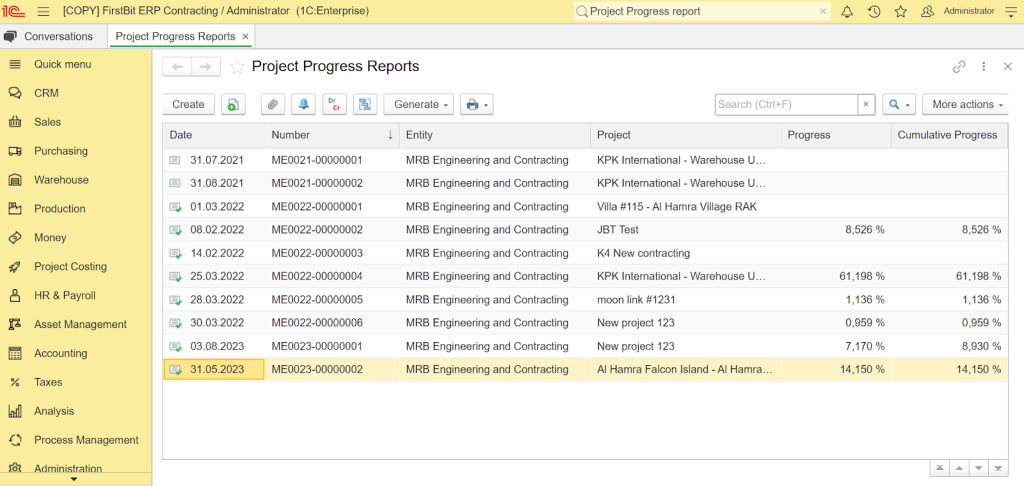Close the Project Progress Reports tab
The height and width of the screenshot is (486, 1024).
click(x=246, y=37)
